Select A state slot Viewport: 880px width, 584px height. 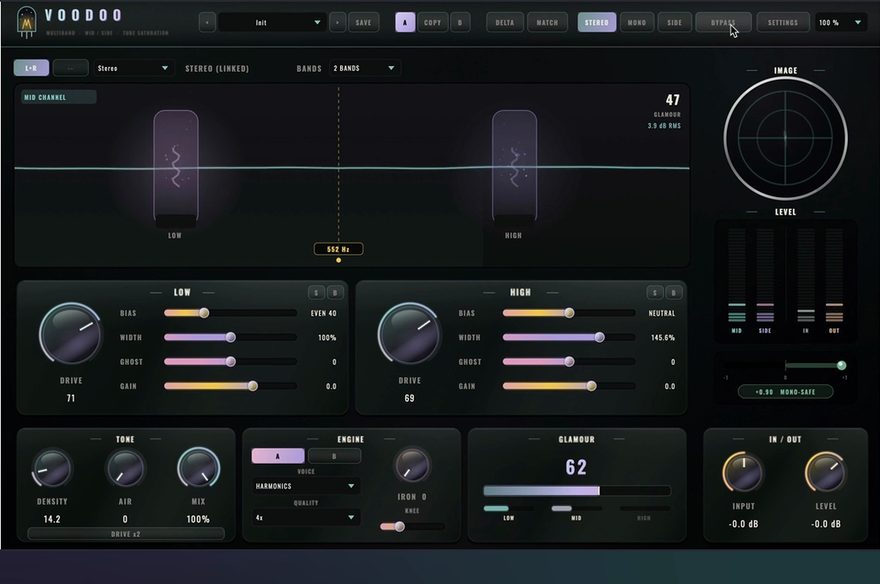[x=405, y=22]
